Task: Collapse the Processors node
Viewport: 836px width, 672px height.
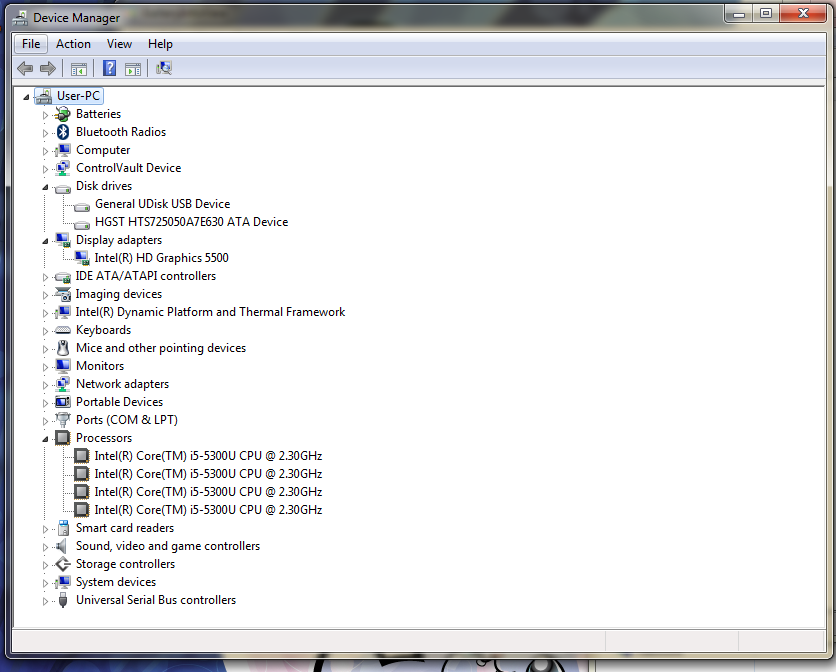Action: pos(45,439)
